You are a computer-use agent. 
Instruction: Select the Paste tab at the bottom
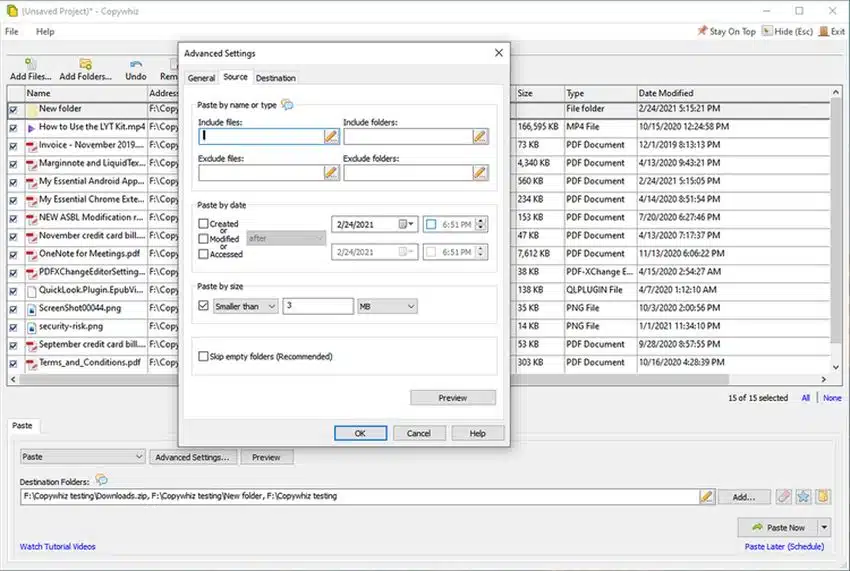click(x=22, y=426)
